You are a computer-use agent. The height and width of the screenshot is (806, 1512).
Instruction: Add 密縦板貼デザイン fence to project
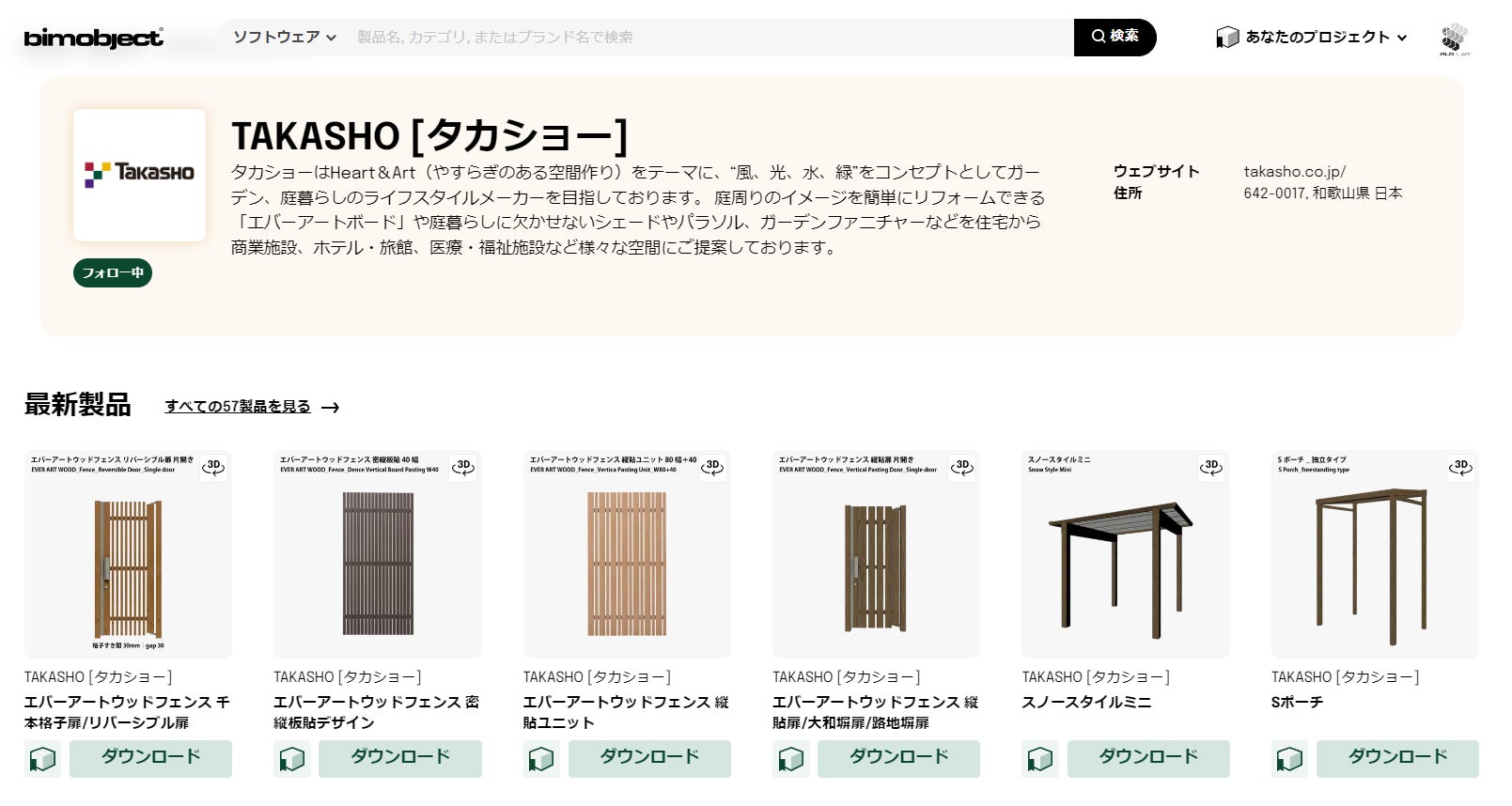click(x=291, y=759)
